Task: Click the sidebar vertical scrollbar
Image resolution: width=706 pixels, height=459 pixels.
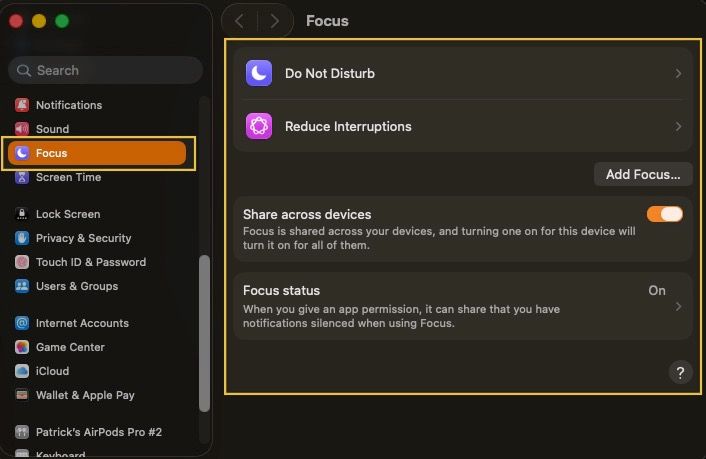Action: [204, 333]
